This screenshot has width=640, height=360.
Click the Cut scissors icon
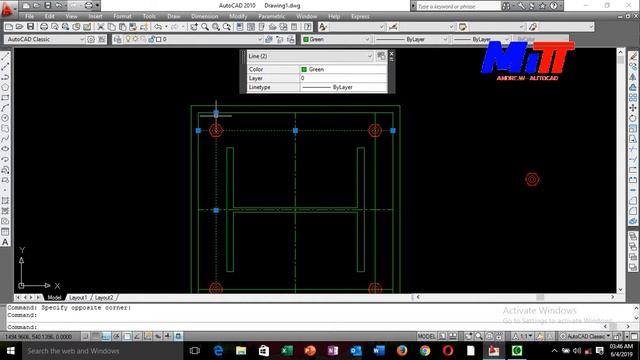[100, 27]
